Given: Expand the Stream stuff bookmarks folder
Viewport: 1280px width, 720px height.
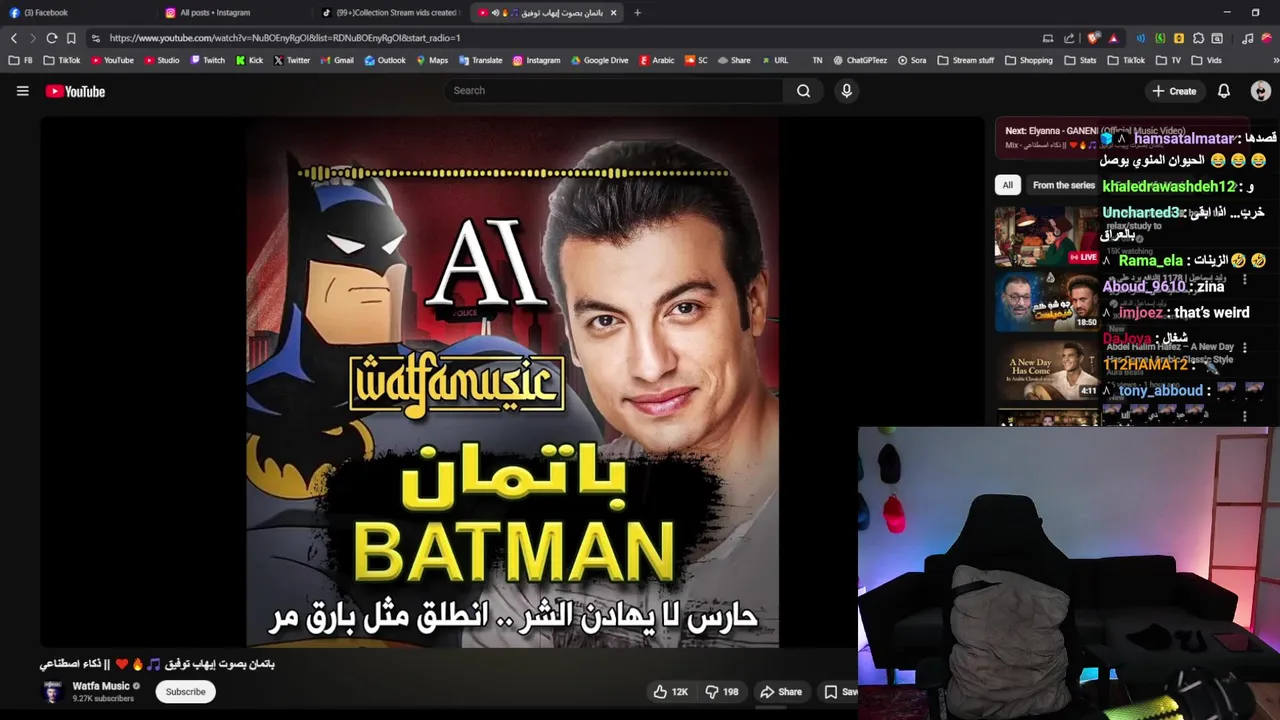Looking at the screenshot, I should (x=964, y=60).
